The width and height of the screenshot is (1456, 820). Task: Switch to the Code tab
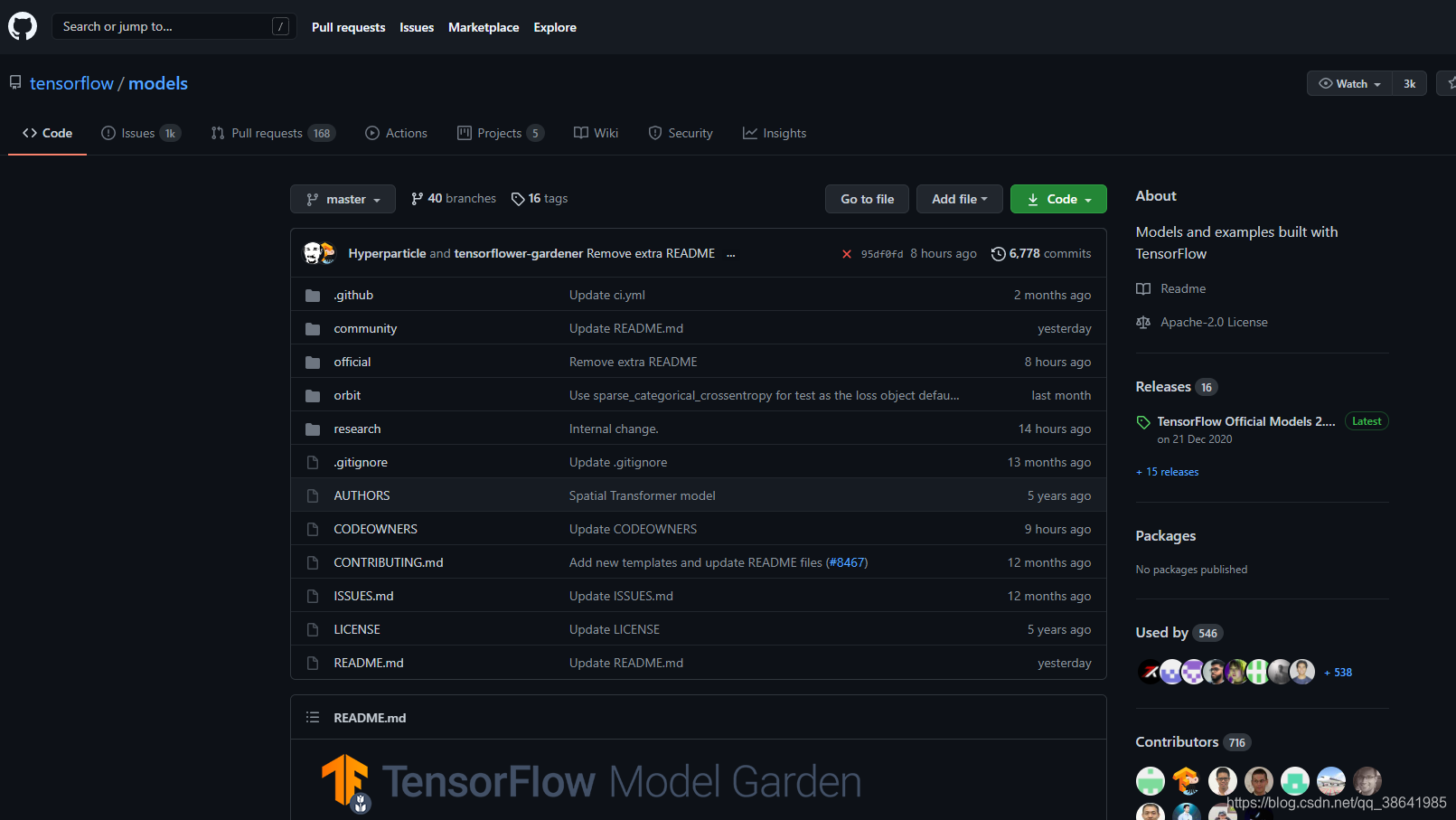coord(47,133)
